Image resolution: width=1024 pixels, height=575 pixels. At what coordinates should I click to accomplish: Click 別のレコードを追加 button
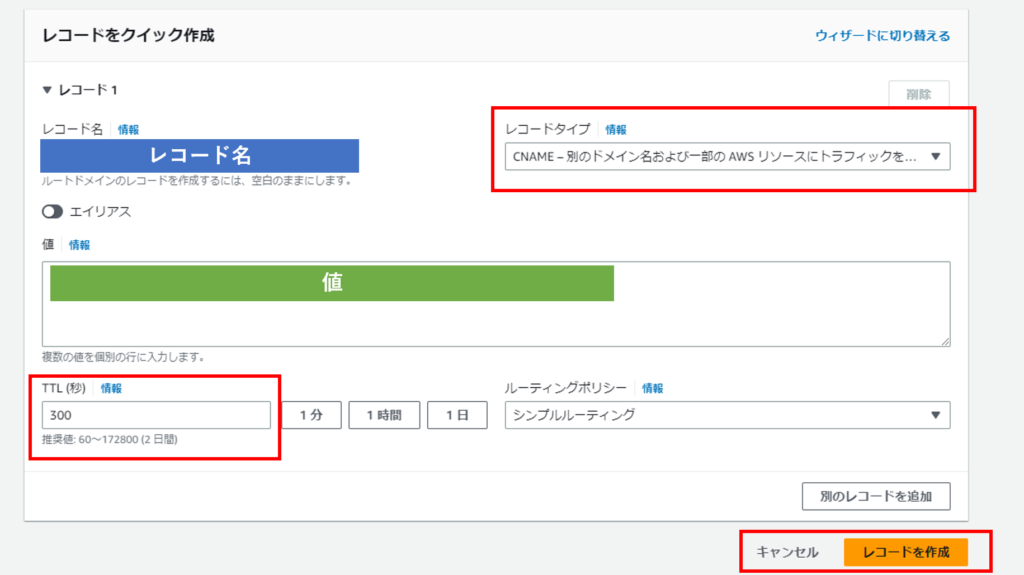click(875, 496)
